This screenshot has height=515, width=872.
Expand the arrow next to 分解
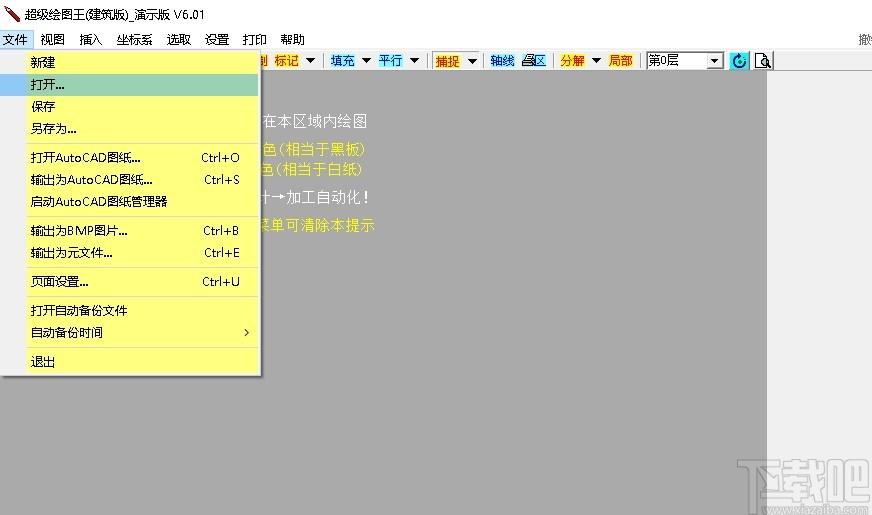[x=596, y=61]
